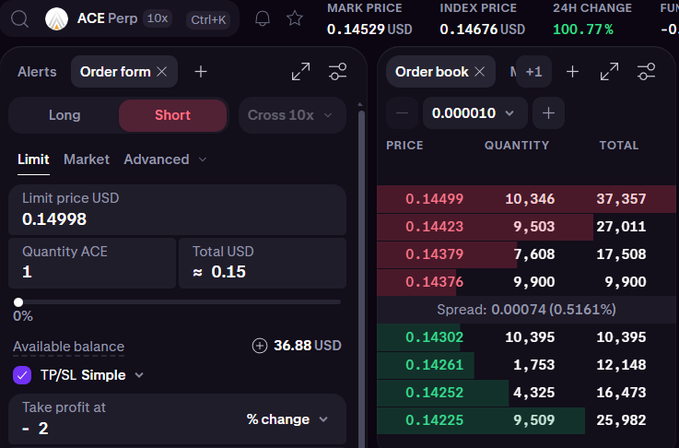This screenshot has height=448, width=679.
Task: Select ask price 0.14423 in order book
Action: 434,227
